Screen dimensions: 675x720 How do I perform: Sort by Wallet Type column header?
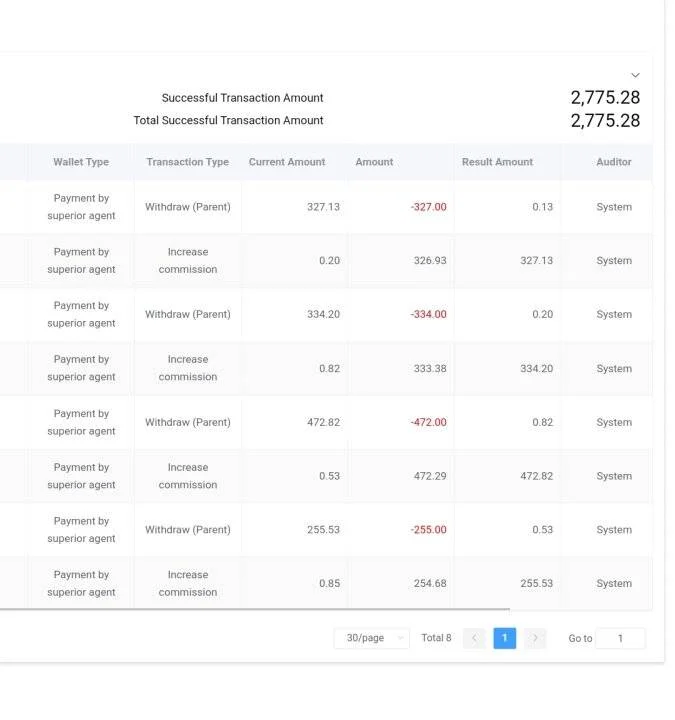click(x=81, y=162)
